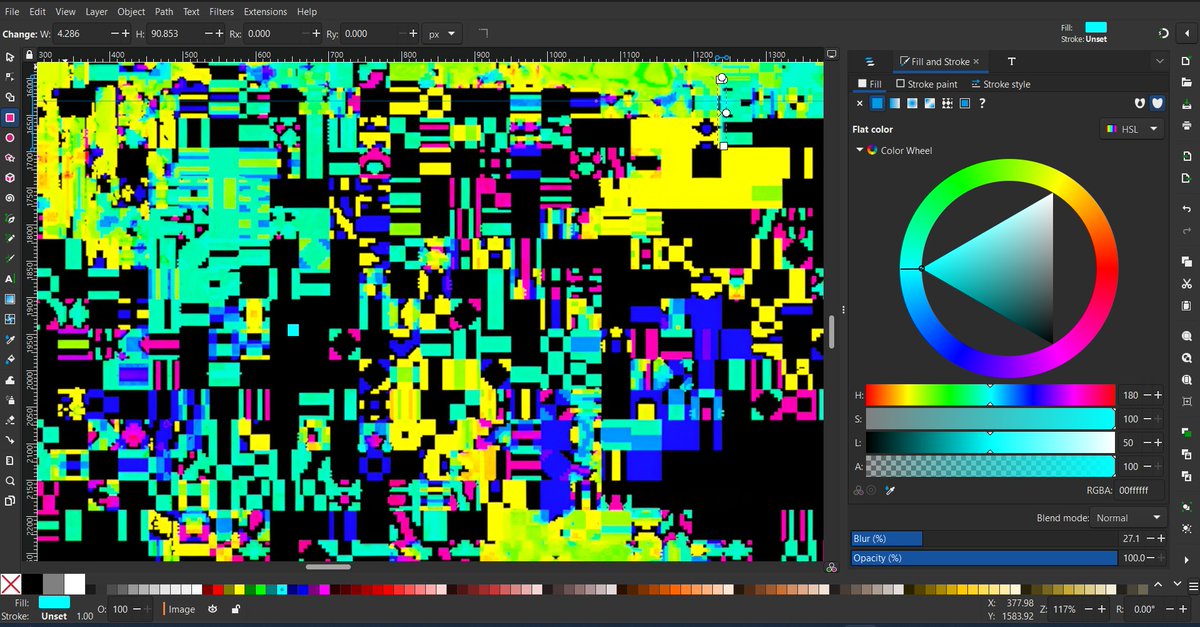
Task: Select the Gradient tool
Action: pos(10,299)
